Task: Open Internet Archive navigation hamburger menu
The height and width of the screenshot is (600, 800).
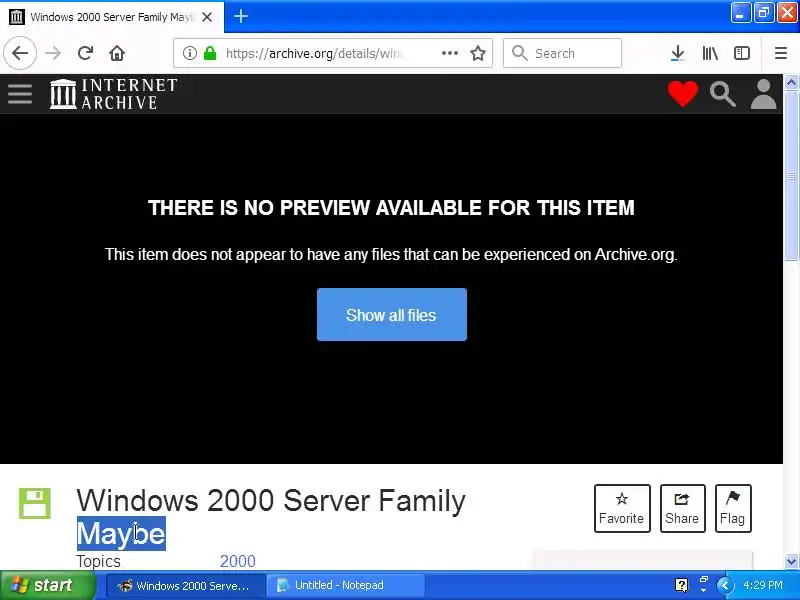Action: click(20, 94)
